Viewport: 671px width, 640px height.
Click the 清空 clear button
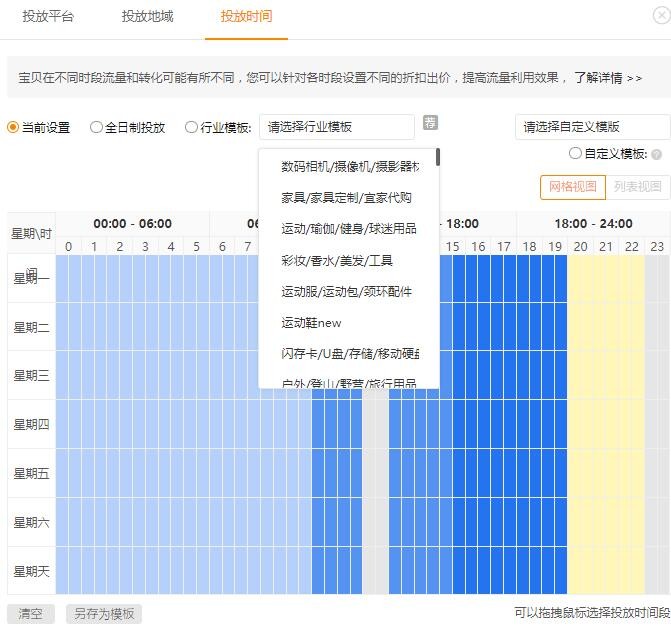pos(31,614)
